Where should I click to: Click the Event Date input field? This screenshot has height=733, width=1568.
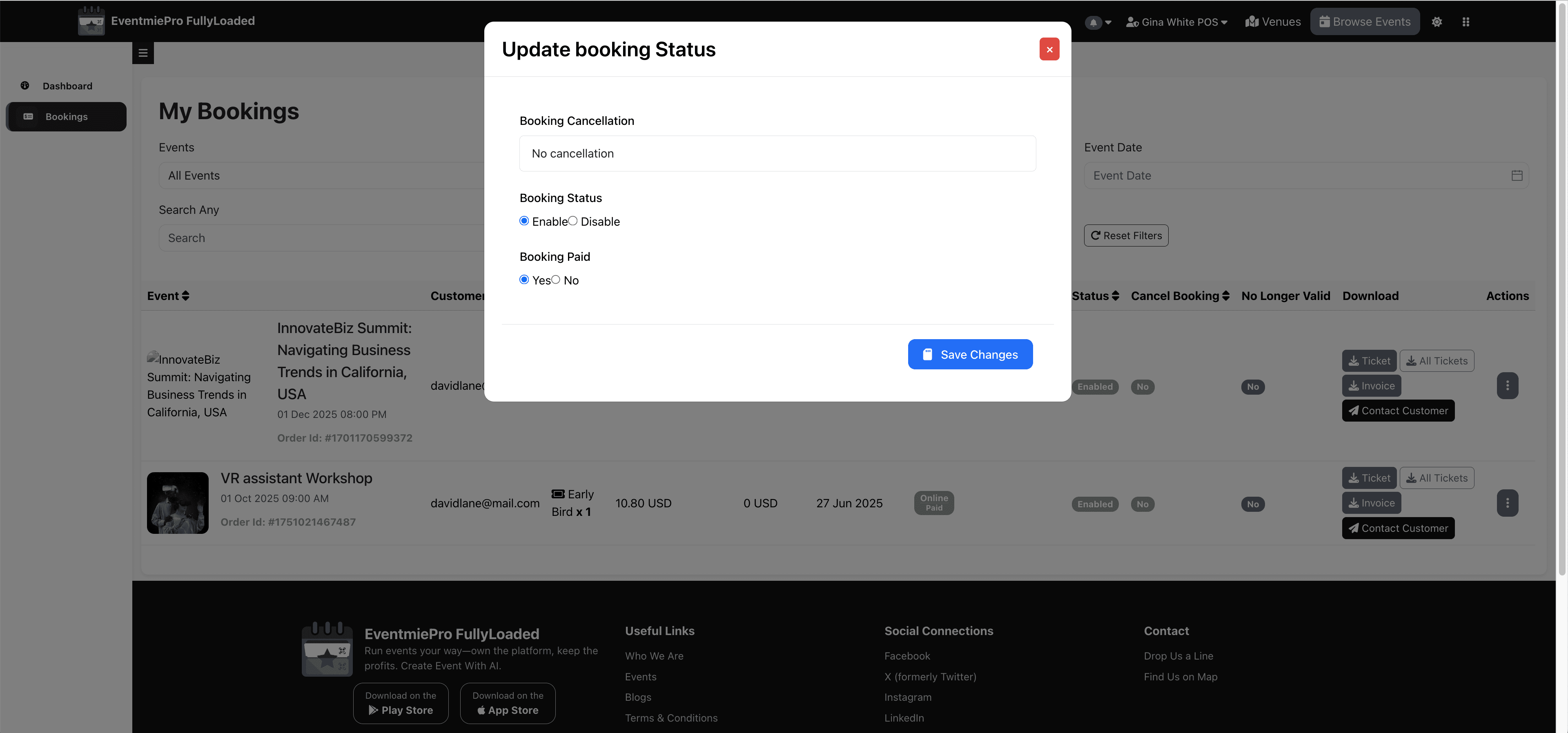point(1306,175)
